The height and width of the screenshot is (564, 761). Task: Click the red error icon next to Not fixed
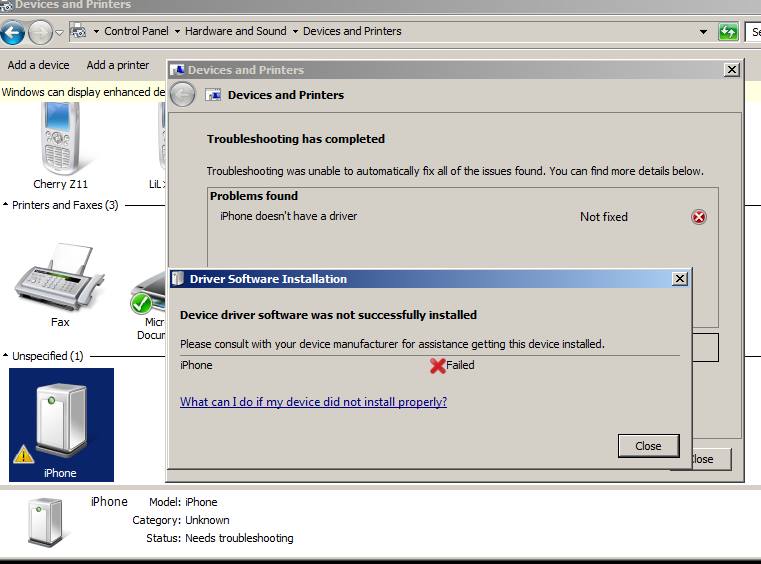[698, 217]
